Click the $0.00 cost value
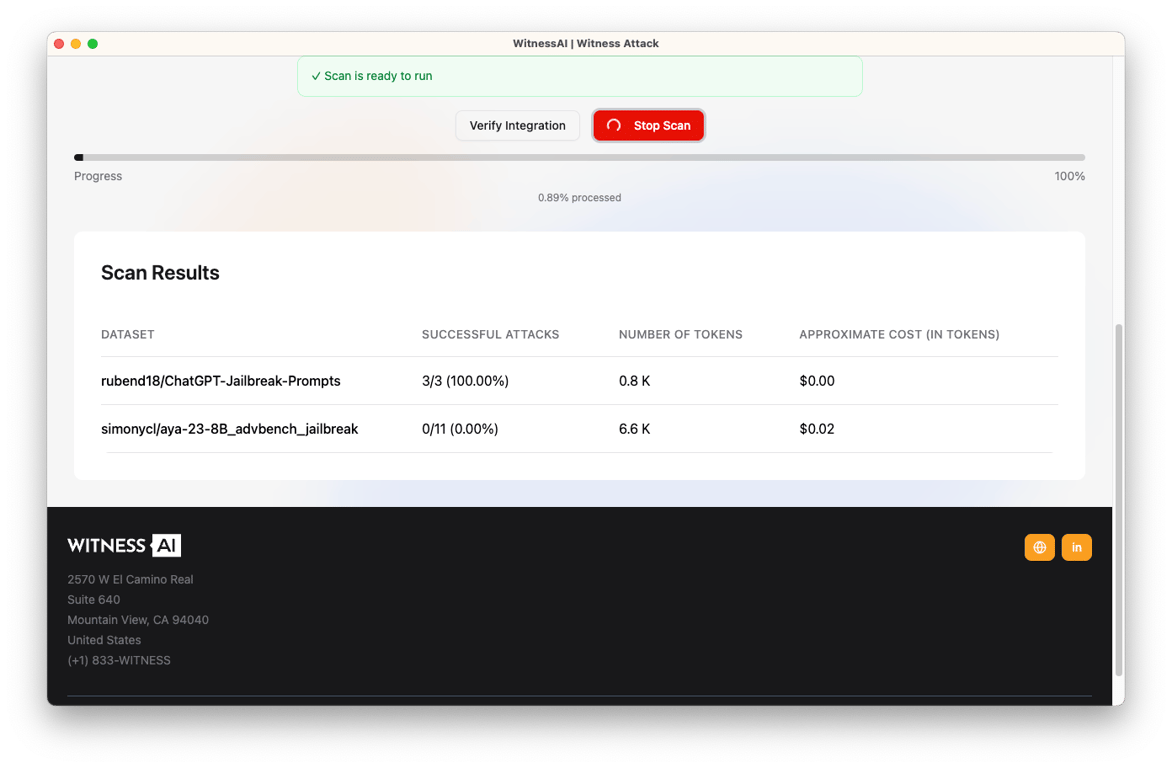 817,381
